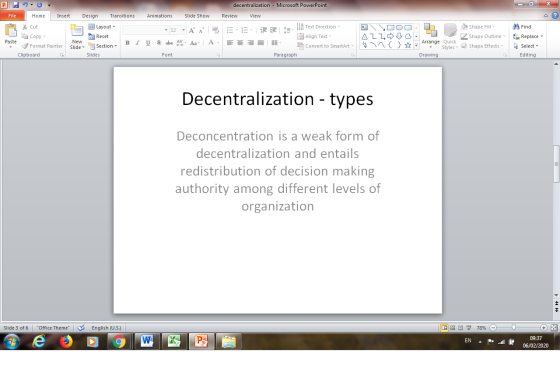Clear all formatting with the eraser icon
560x386 pixels.
(x=215, y=30)
